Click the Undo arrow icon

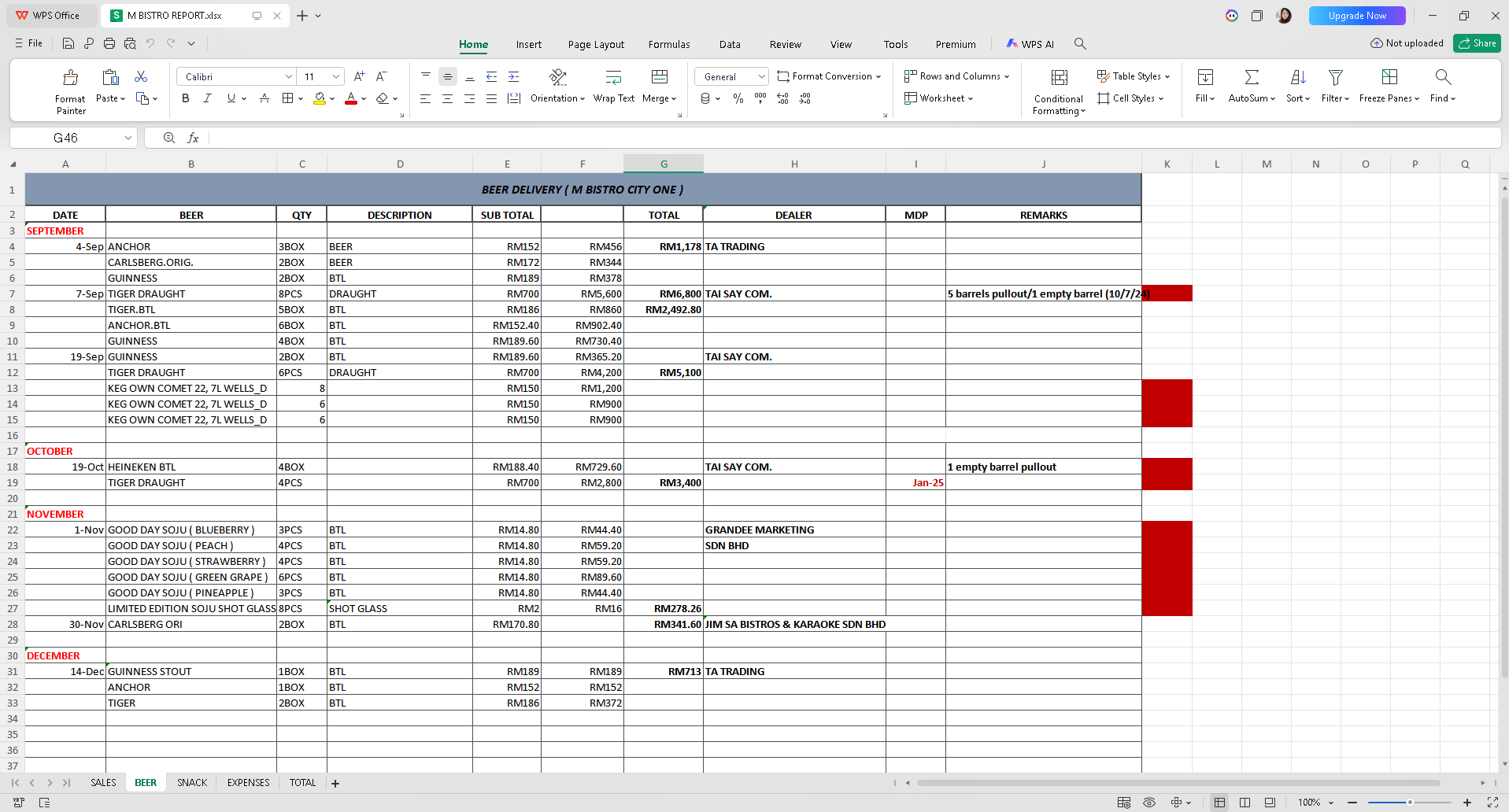click(150, 44)
